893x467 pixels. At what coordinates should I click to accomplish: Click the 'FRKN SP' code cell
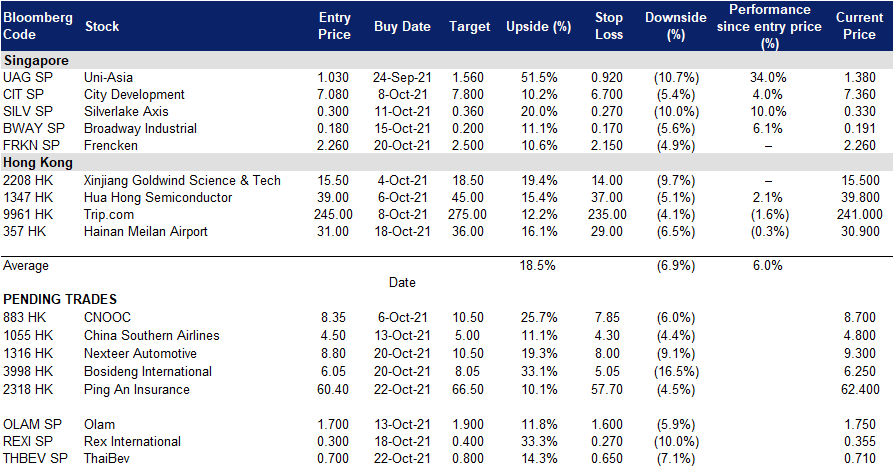pyautogui.click(x=31, y=146)
